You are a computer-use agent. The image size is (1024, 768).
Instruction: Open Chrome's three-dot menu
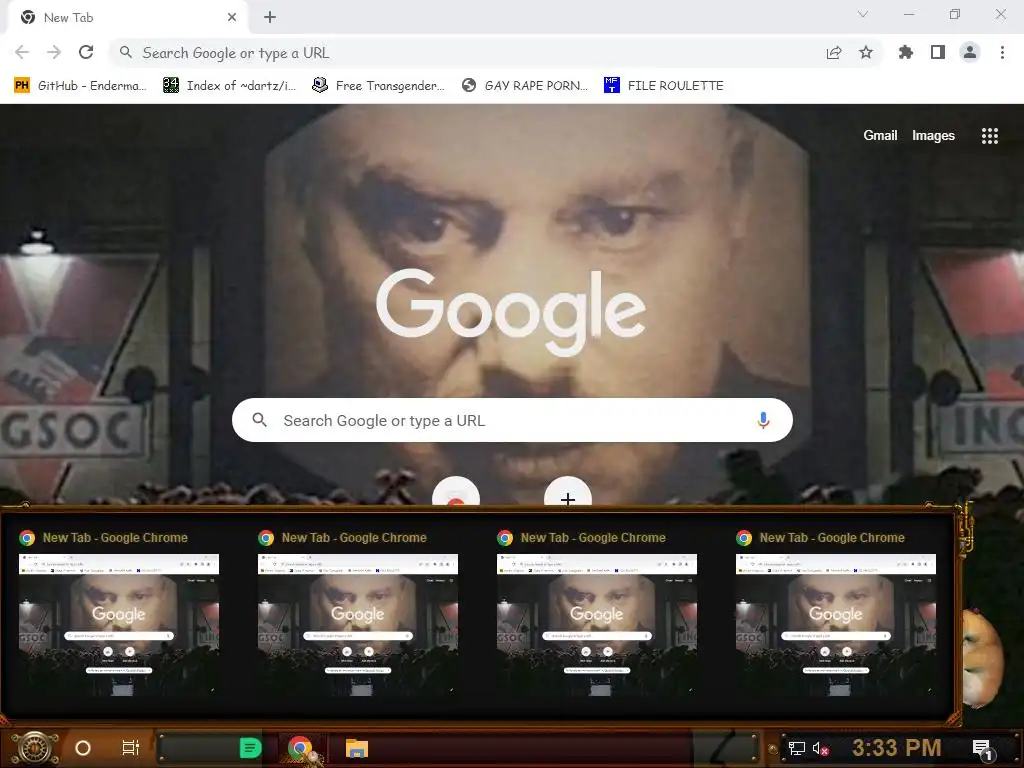[x=1002, y=52]
